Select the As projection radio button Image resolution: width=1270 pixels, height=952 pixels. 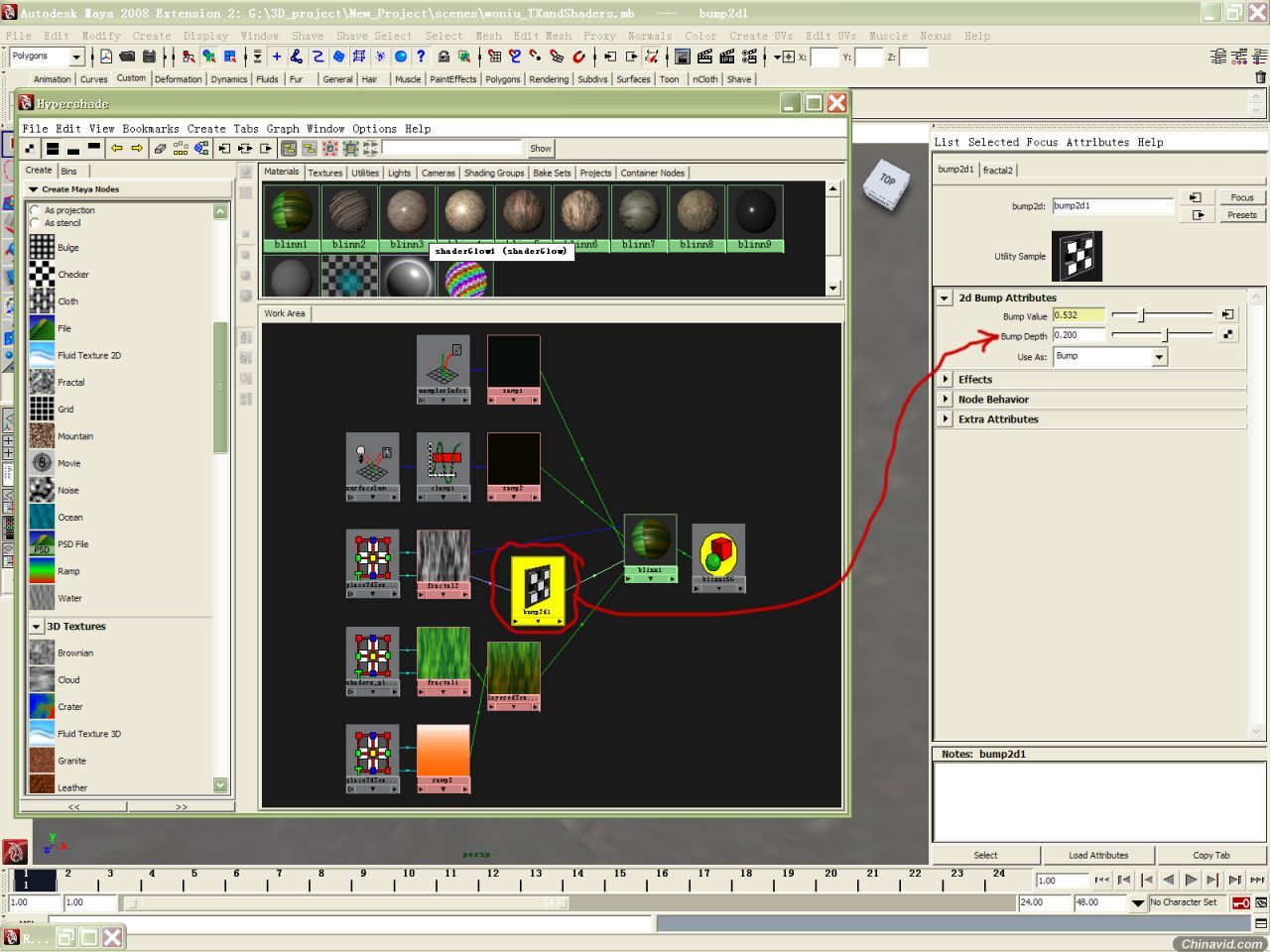click(x=36, y=210)
